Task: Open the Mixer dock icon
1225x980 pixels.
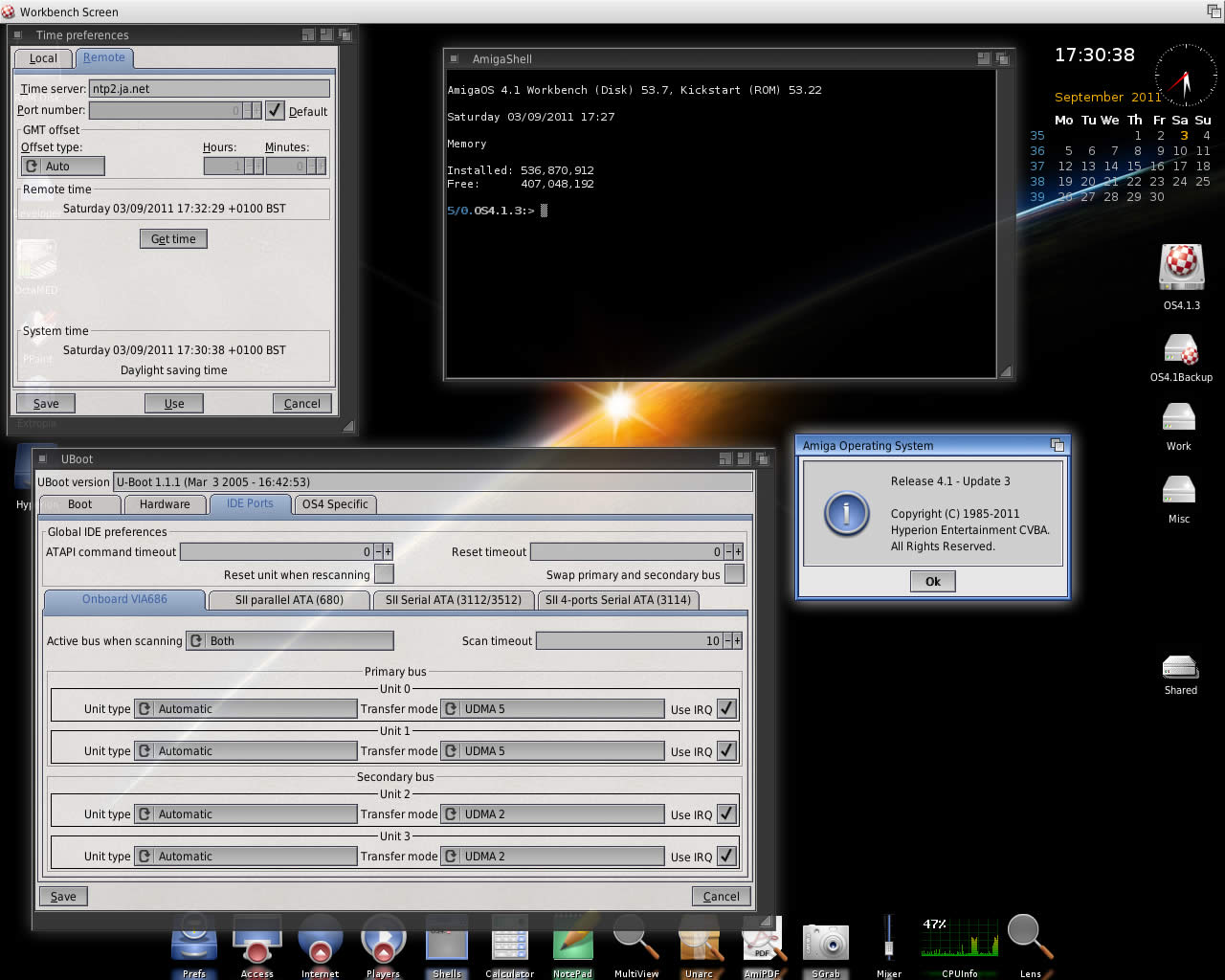Action: tap(889, 939)
